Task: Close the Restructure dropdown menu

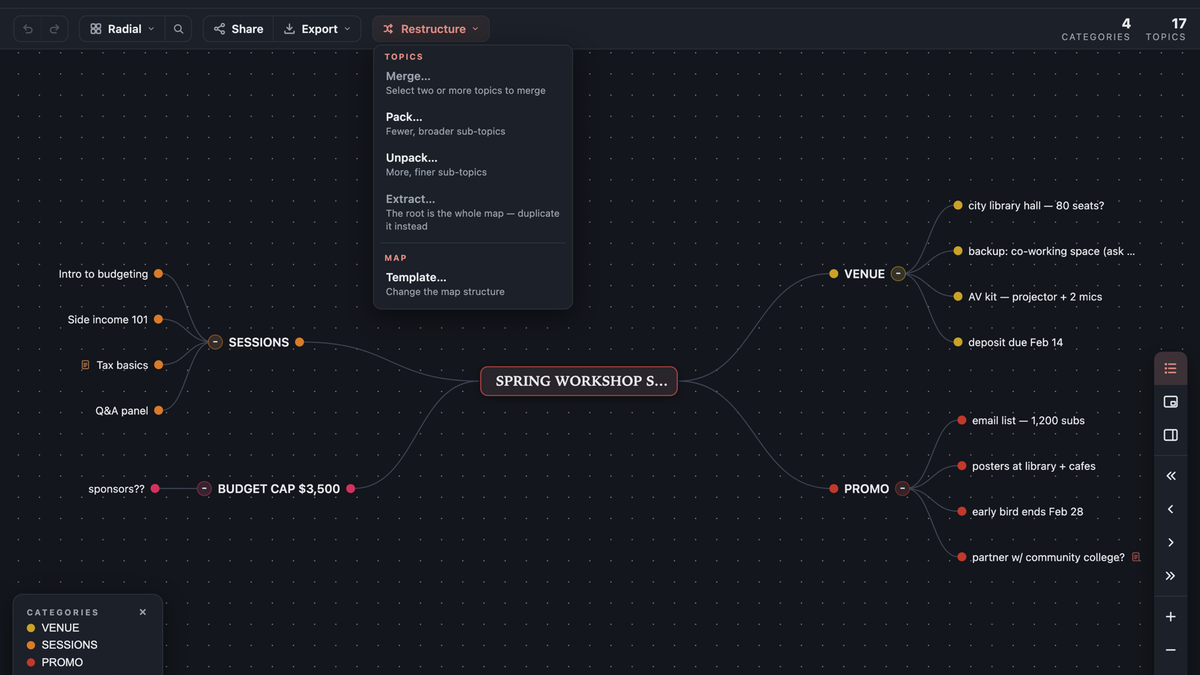Action: (431, 29)
